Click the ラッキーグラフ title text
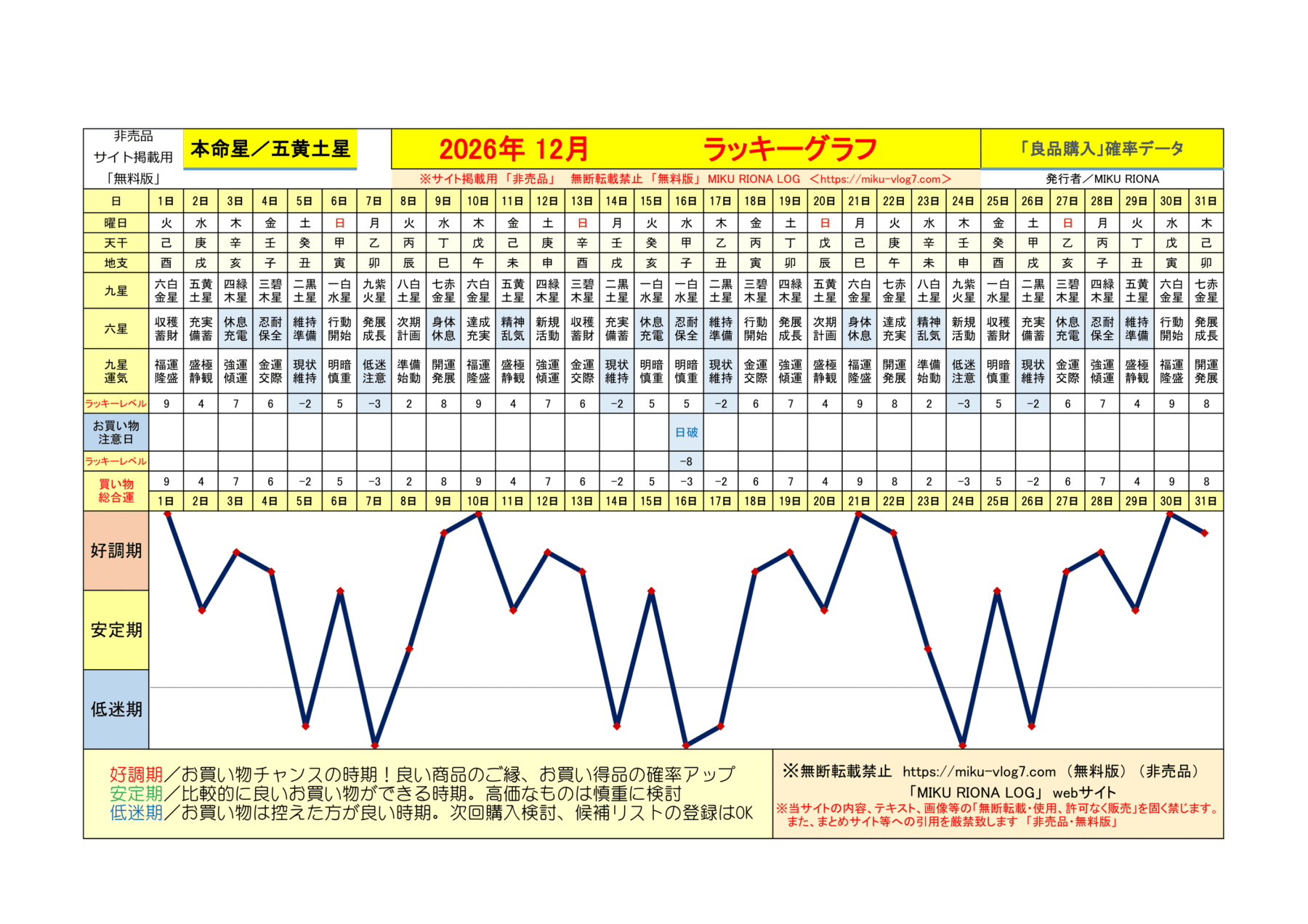This screenshot has width=1308, height=924. click(x=789, y=149)
